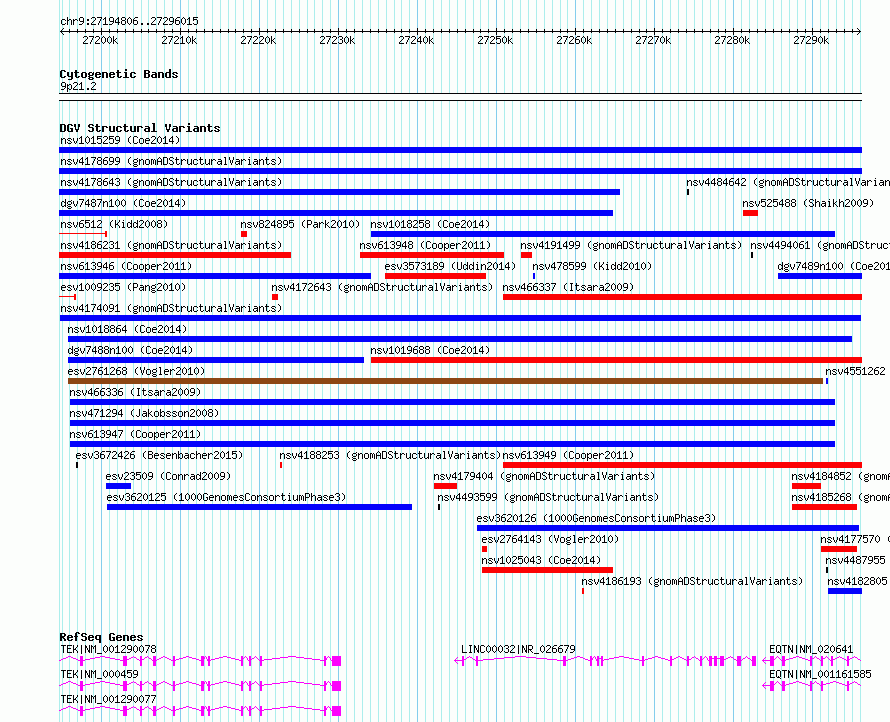
Task: Click nsv1018864 (Coe2014) variant label
Action: point(127,329)
